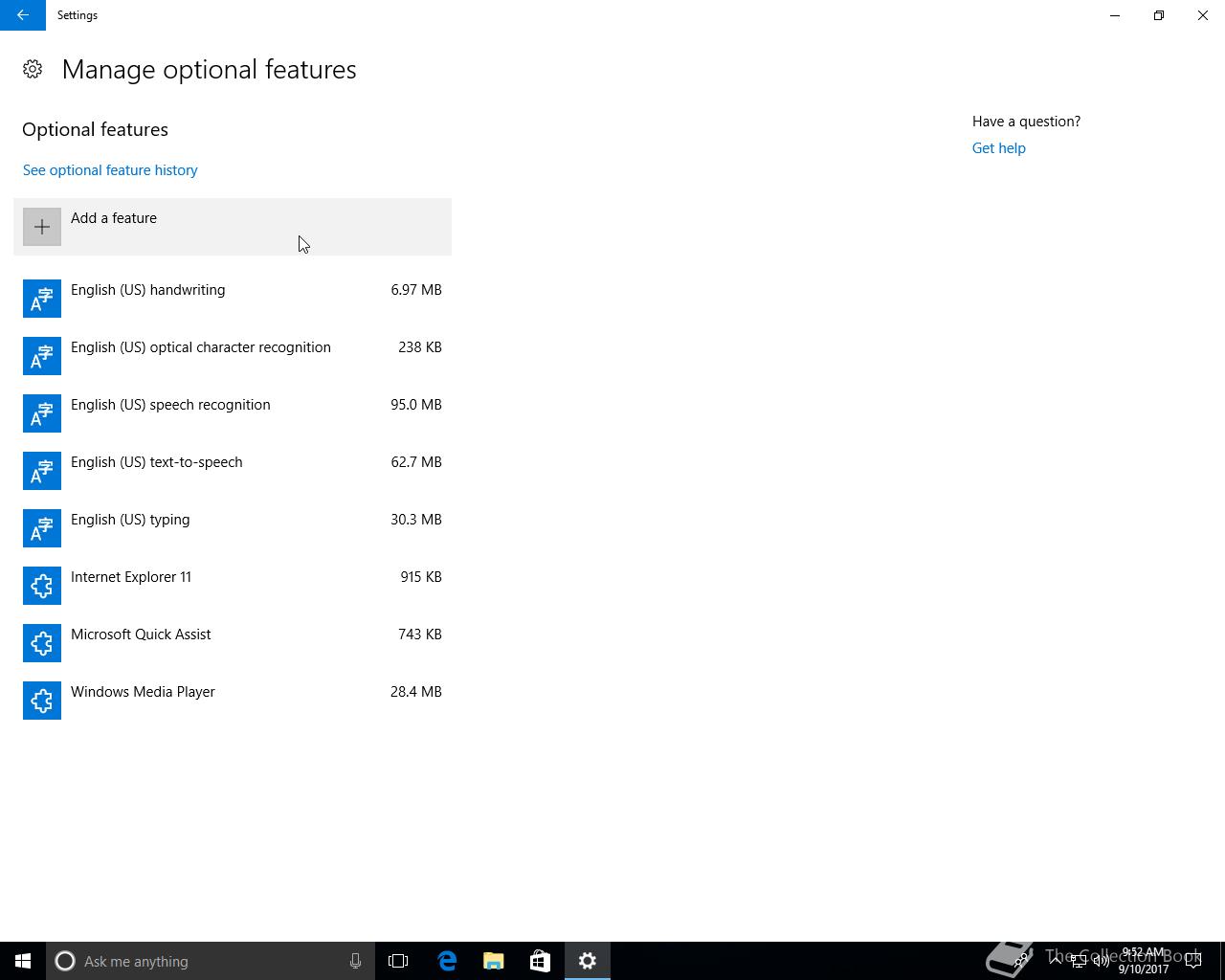Screen dimensions: 1225x980
Task: Click the 743 KB size value
Action: 420,635
